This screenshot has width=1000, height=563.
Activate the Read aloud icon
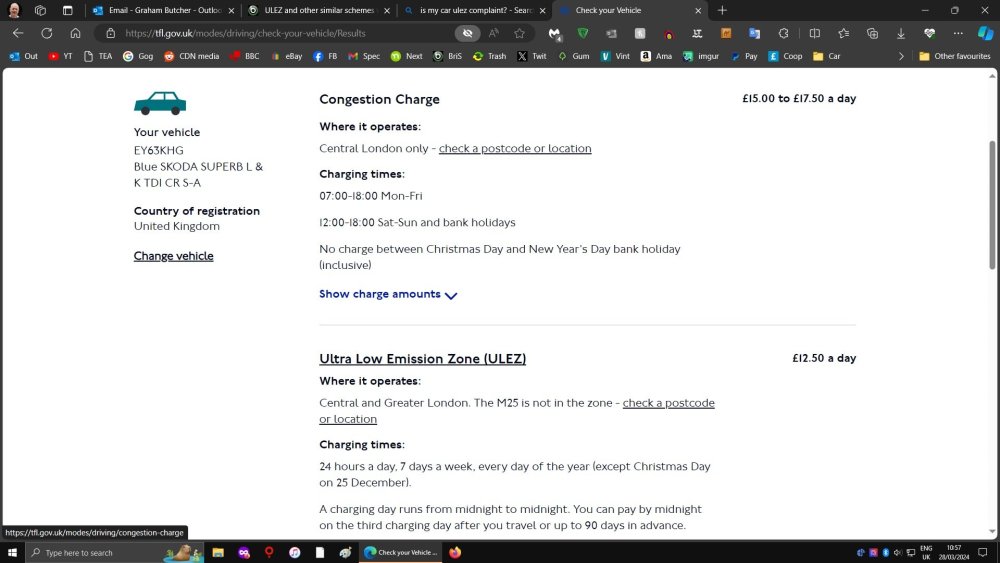(x=494, y=33)
